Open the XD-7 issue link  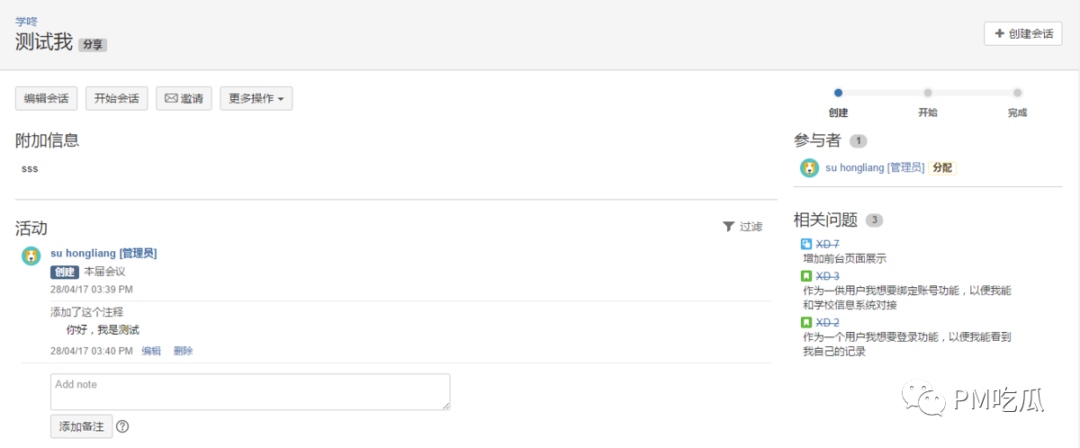[828, 244]
